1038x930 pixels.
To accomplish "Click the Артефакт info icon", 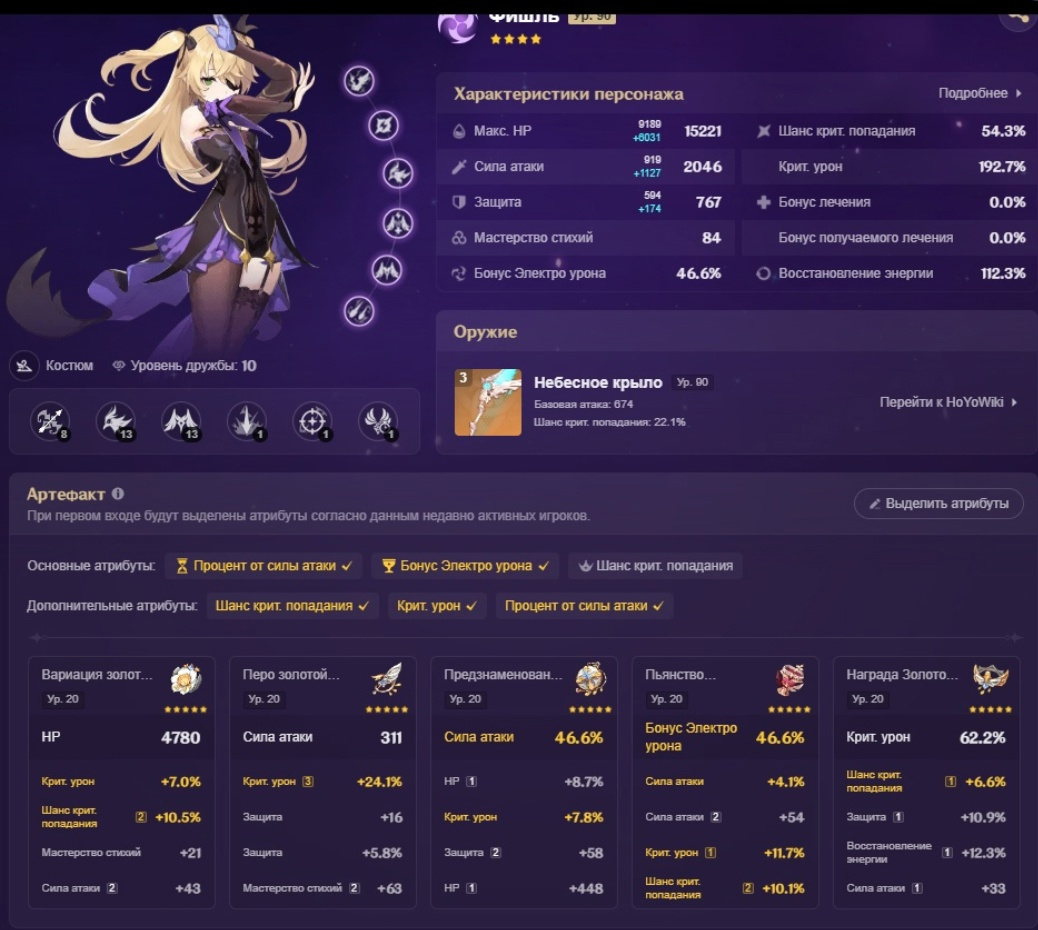I will pyautogui.click(x=118, y=494).
